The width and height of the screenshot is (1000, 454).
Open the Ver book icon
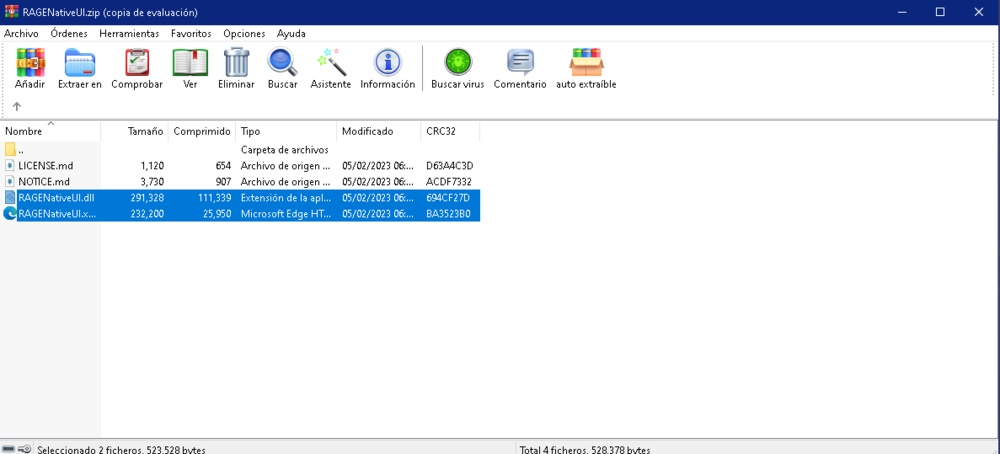click(190, 62)
